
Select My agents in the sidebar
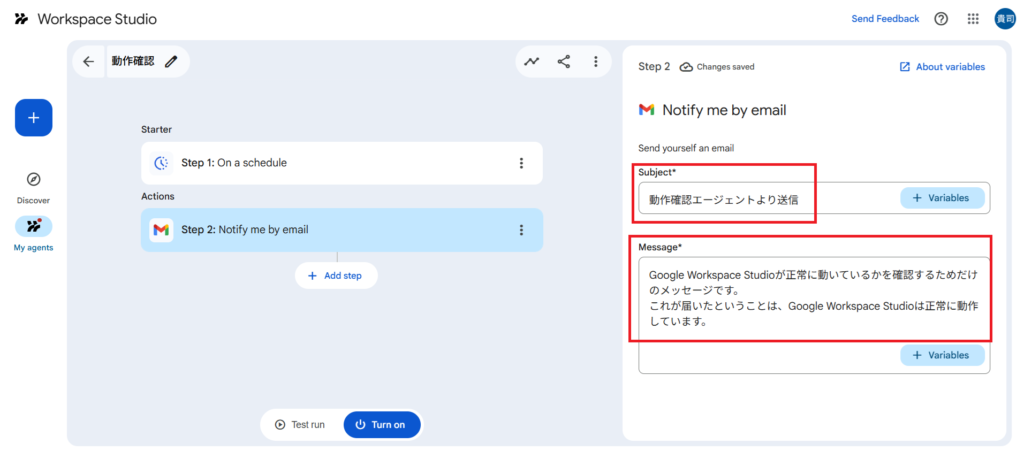coord(33,232)
